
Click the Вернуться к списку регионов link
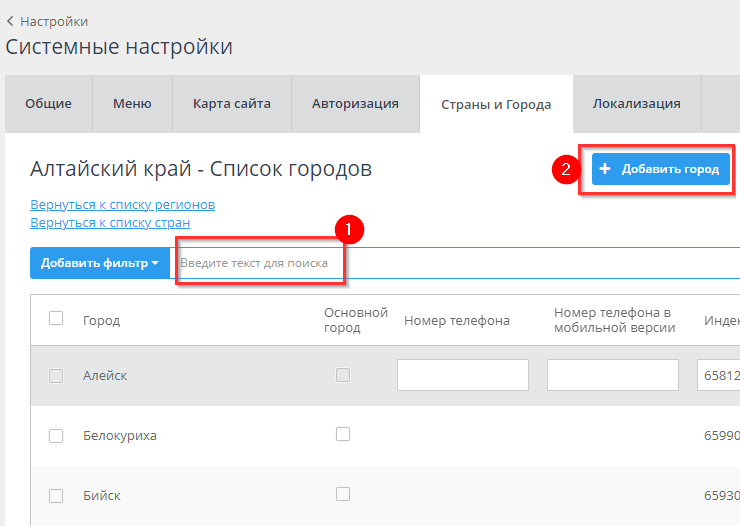click(x=122, y=205)
